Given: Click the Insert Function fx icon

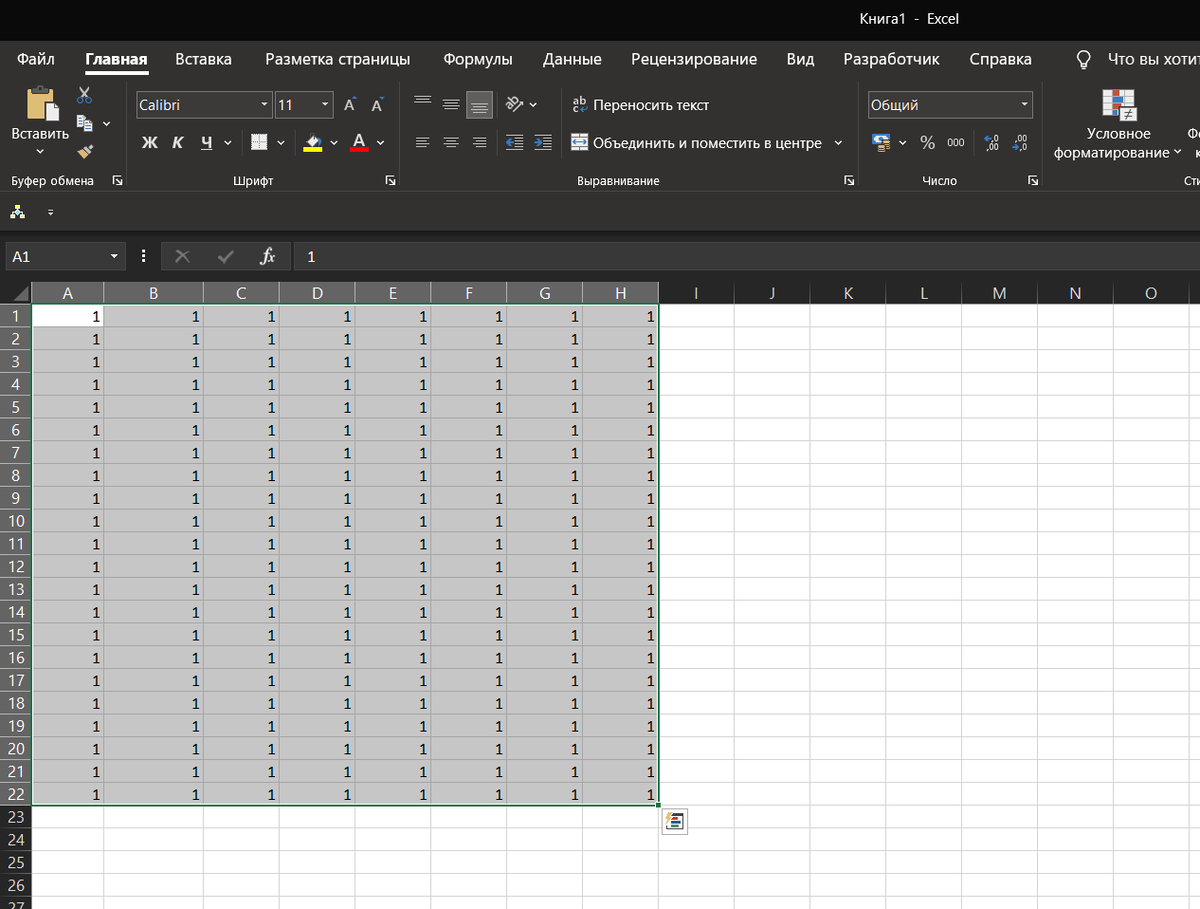Looking at the screenshot, I should pos(267,257).
